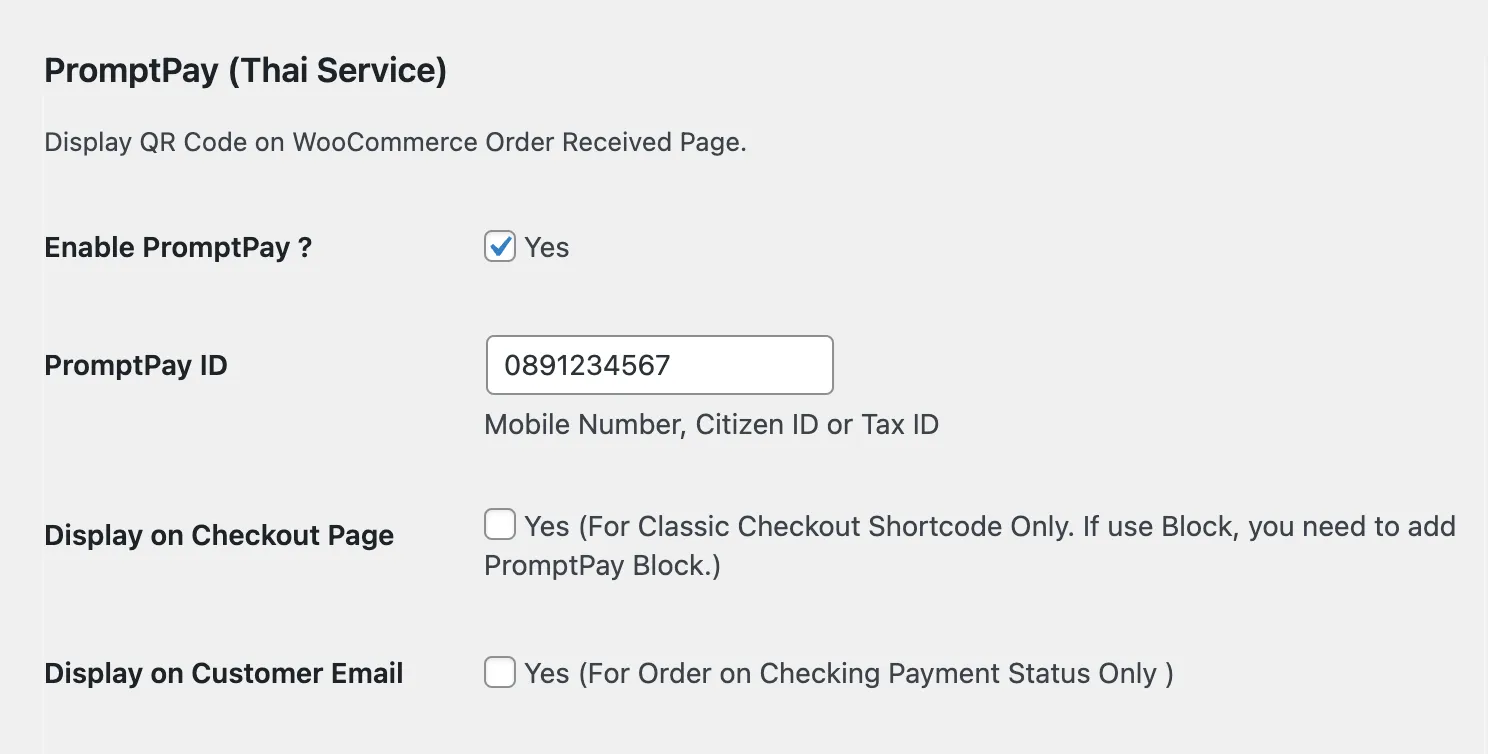Click the Enable PromptPay ? label
Image resolution: width=1488 pixels, height=754 pixels.
[x=179, y=247]
